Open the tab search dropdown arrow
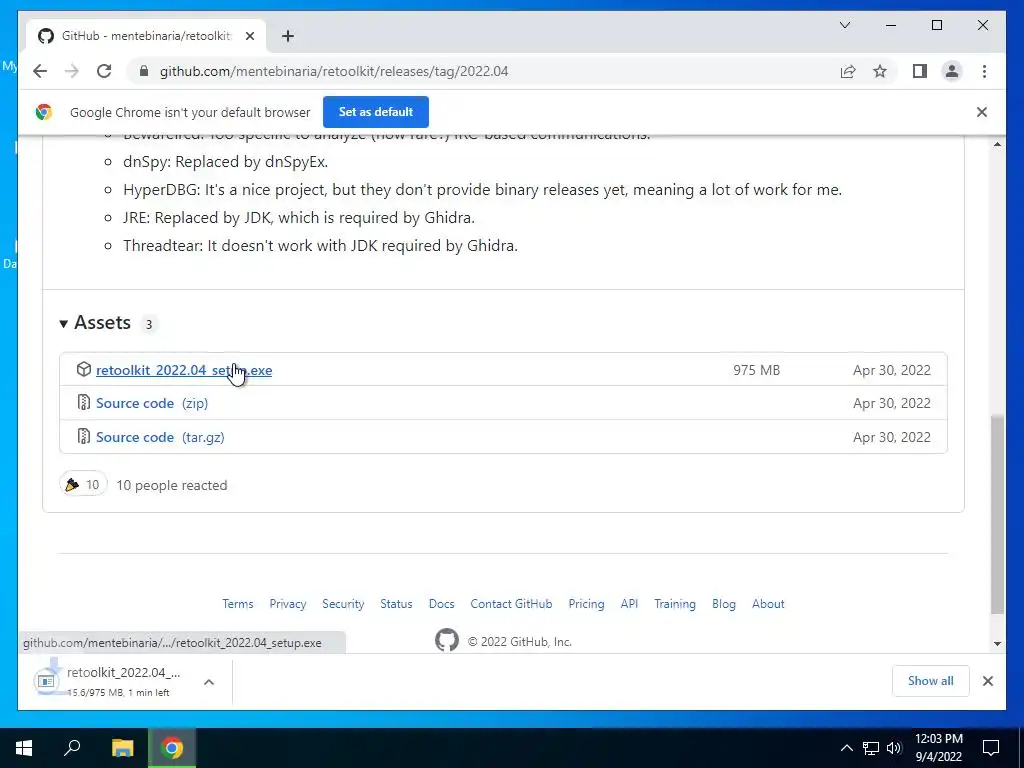 click(844, 25)
